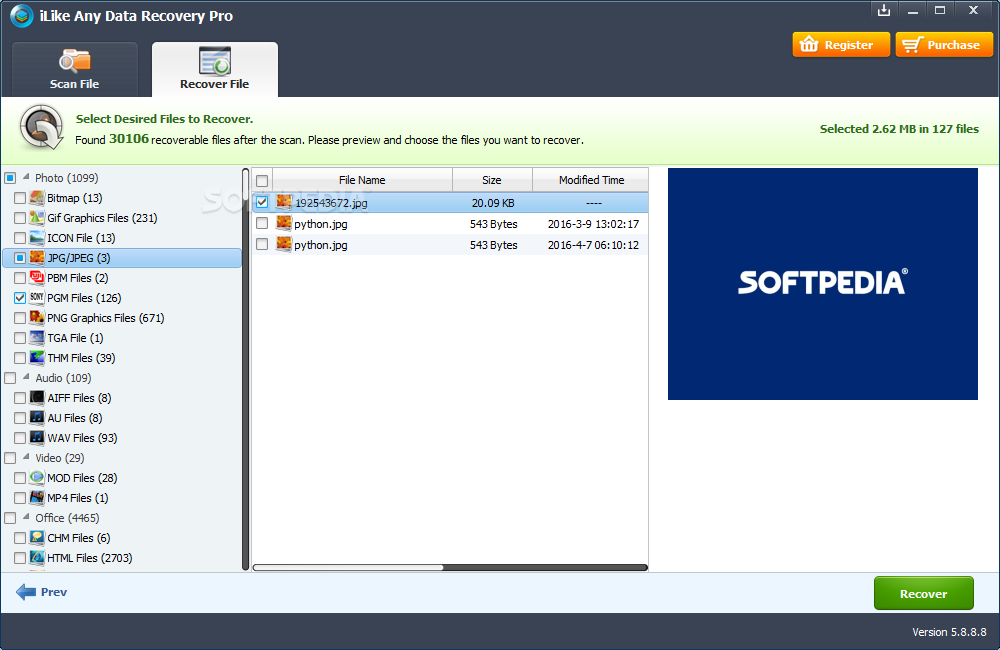
Task: Uncheck the PGM Files (126) checkbox
Action: (x=20, y=298)
